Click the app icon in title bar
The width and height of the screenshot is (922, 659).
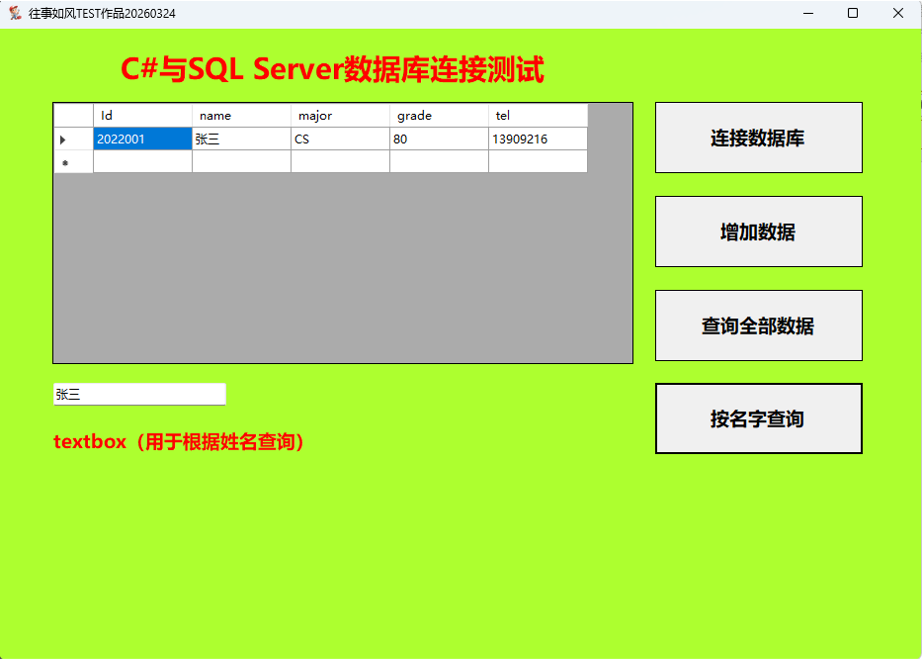coord(15,13)
